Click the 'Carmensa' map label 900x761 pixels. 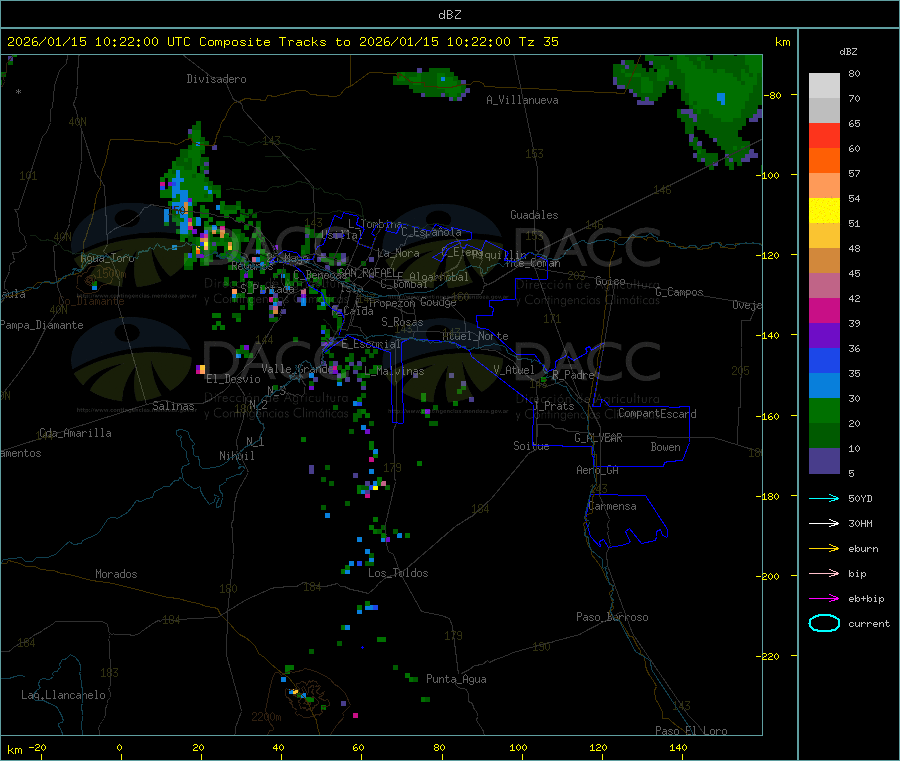click(x=612, y=506)
